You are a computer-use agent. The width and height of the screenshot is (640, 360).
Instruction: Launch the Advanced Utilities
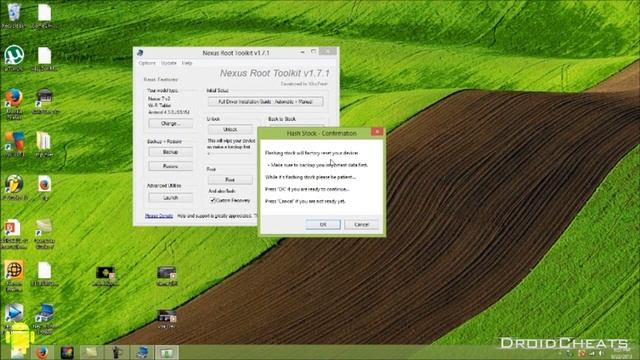click(170, 198)
